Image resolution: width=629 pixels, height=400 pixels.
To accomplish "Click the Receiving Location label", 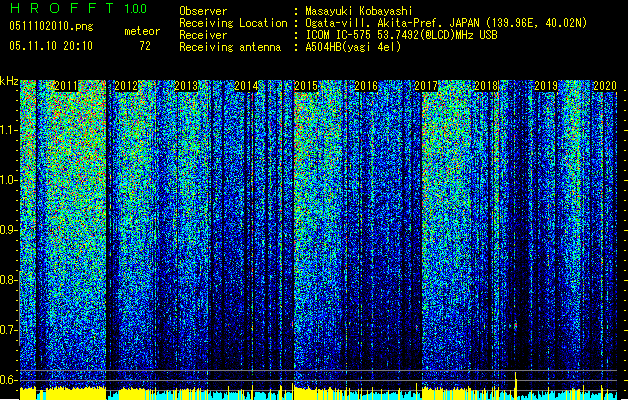I will point(233,23).
